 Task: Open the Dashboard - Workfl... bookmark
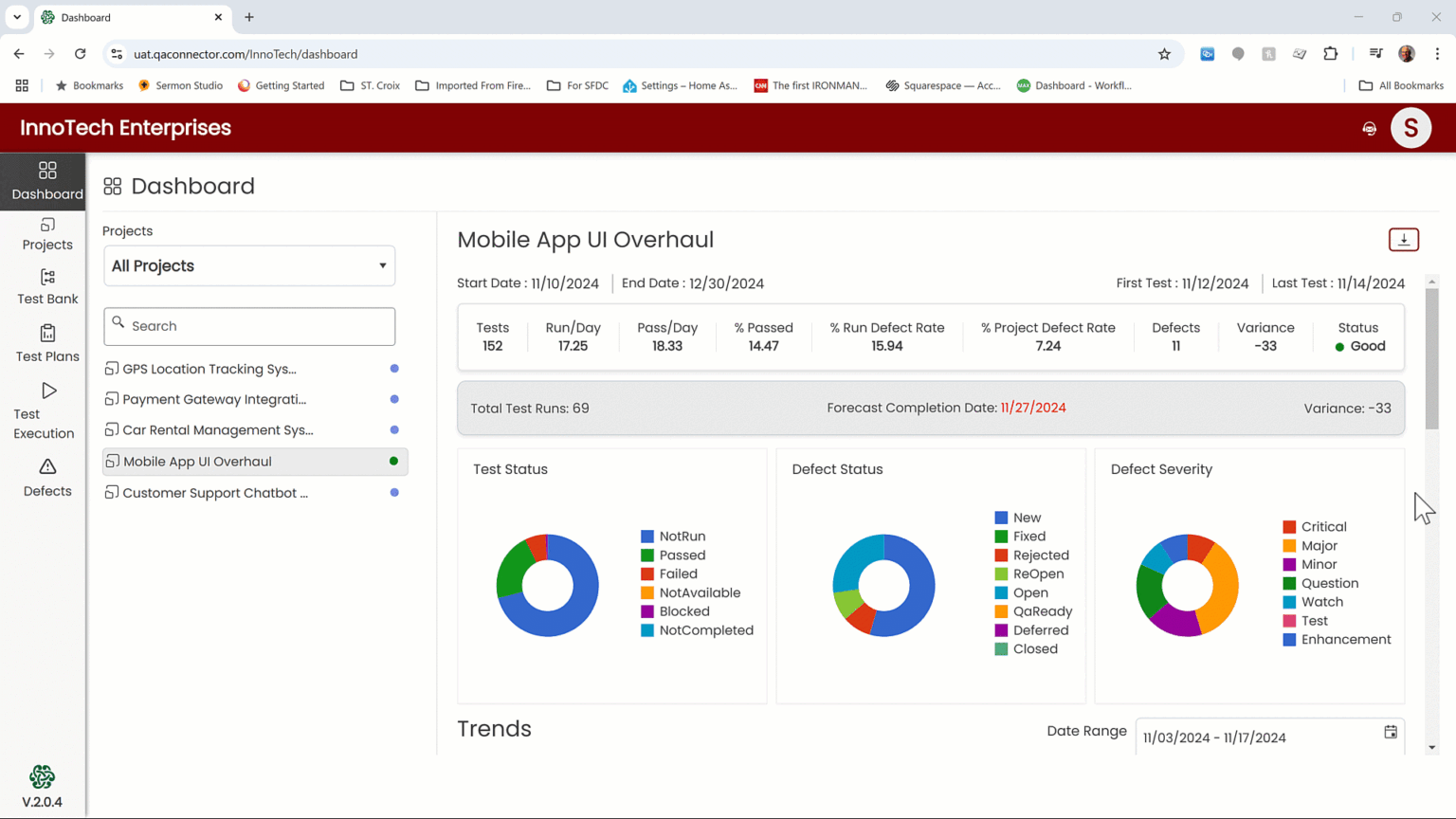pos(1074,85)
